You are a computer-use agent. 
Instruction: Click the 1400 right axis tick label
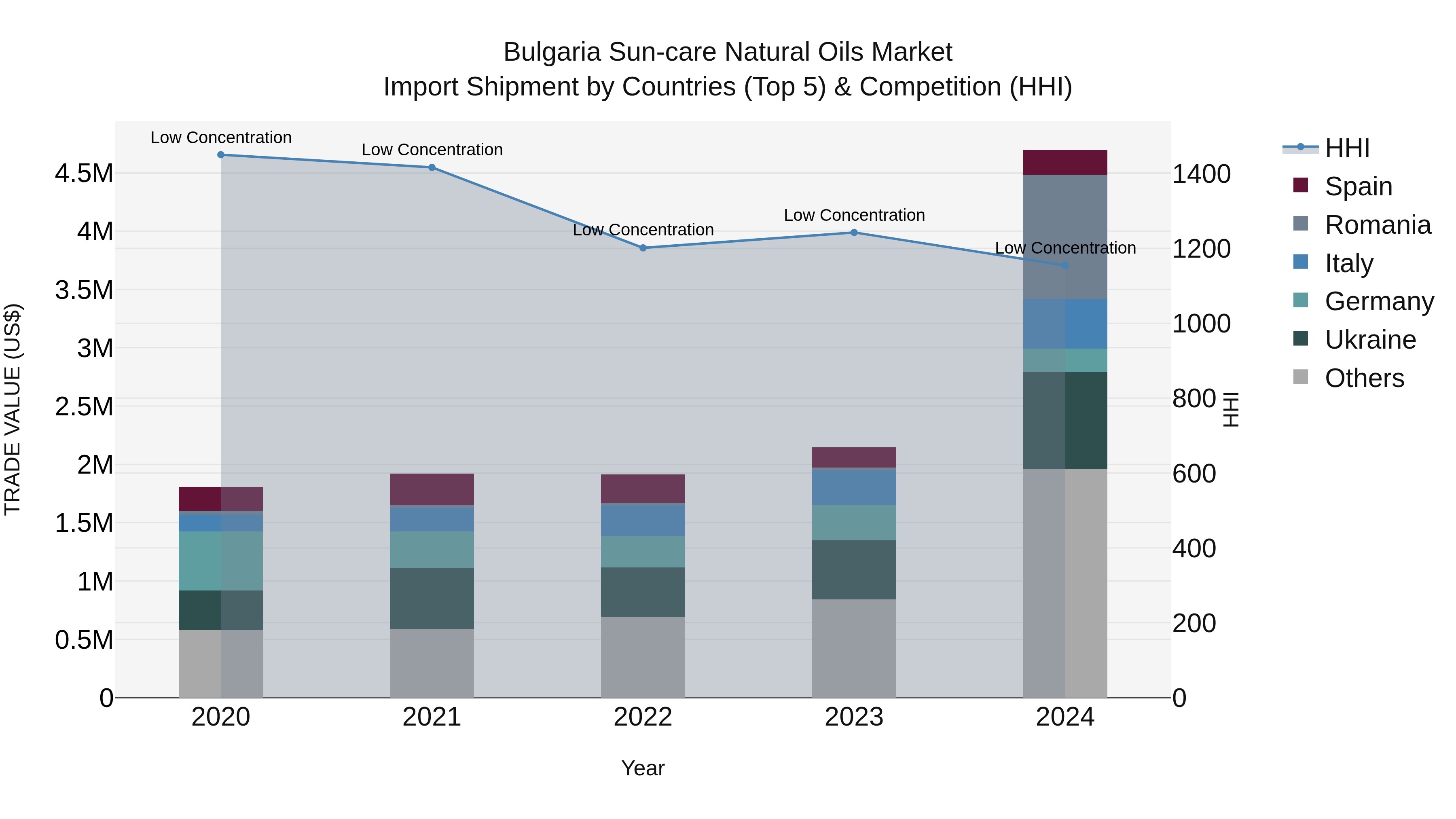point(1202,174)
